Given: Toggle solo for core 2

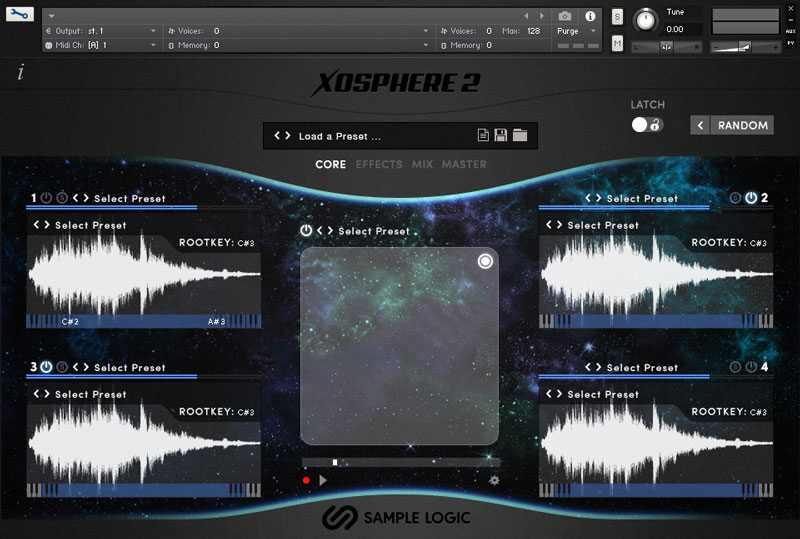Looking at the screenshot, I should pos(735,198).
